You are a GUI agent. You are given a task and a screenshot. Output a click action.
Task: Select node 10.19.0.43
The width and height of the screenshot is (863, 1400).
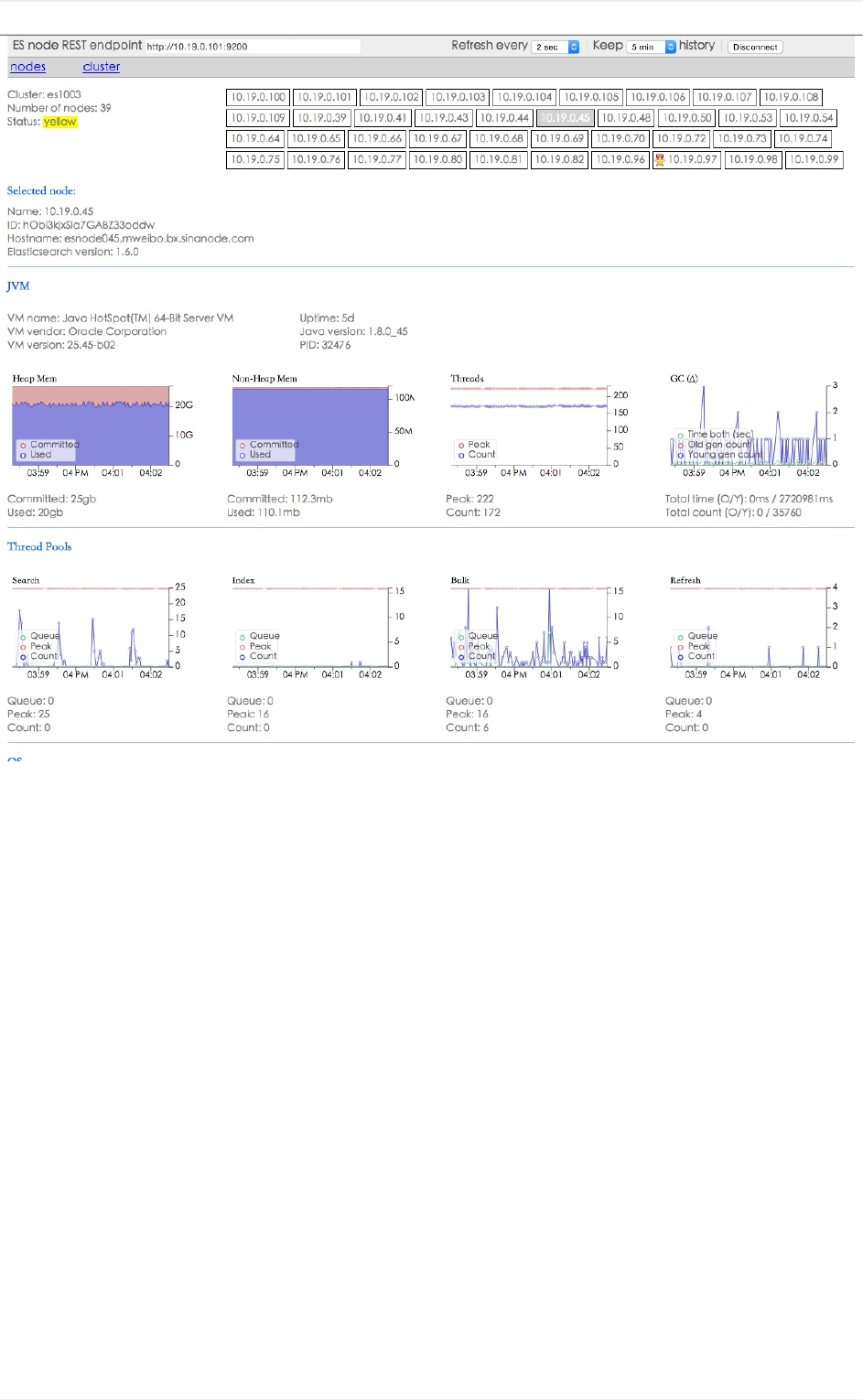443,118
